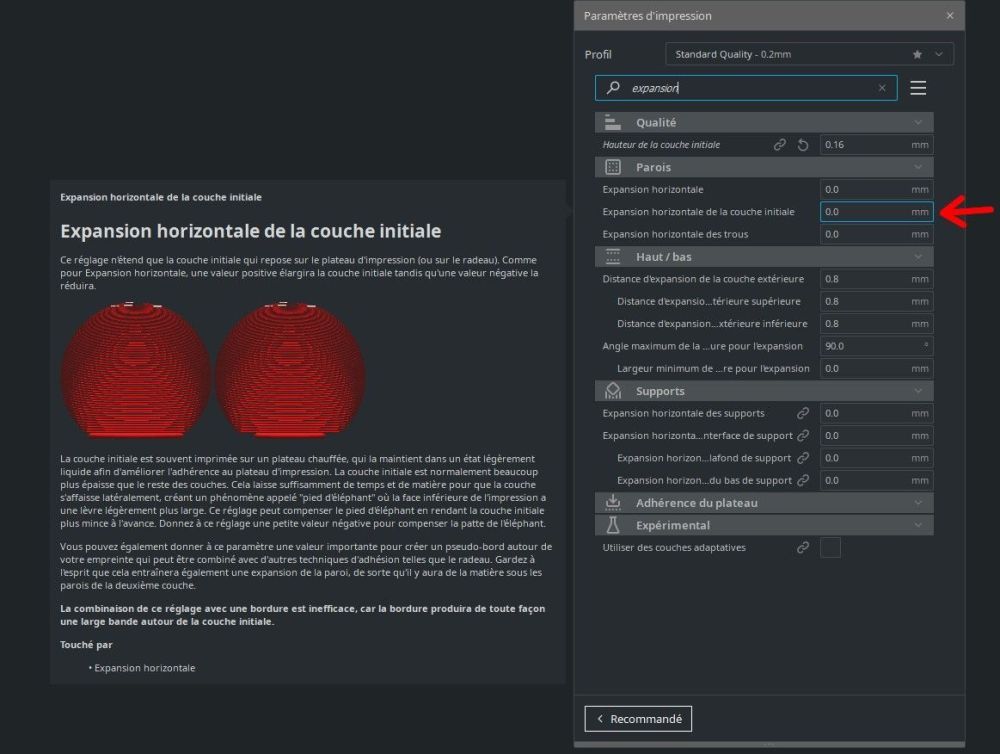This screenshot has width=1000, height=754.
Task: Reset Hauteur de la couche initiale with revert arrow
Action: pyautogui.click(x=803, y=145)
